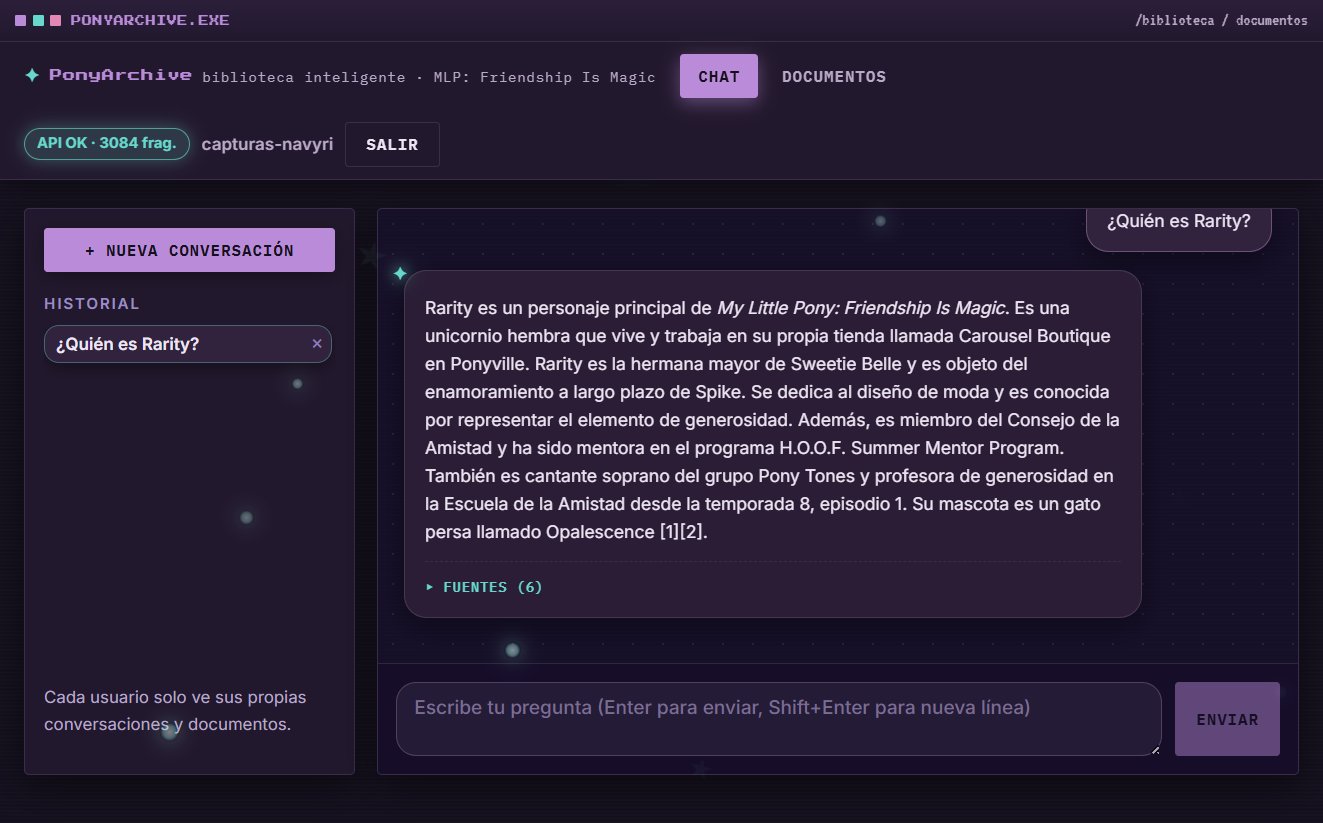Click the PonyArchive logo text
Screen dimensions: 1323x823
tap(120, 75)
